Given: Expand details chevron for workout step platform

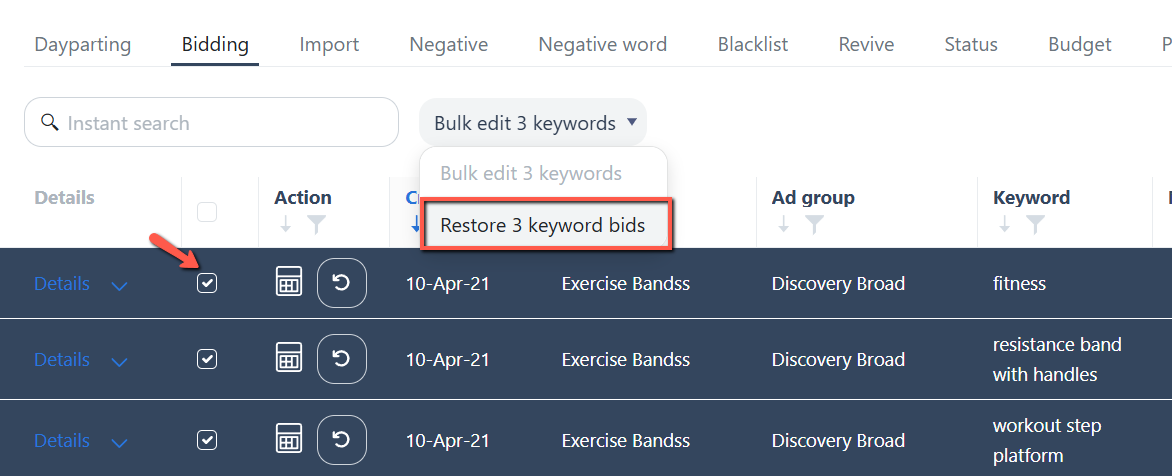Looking at the screenshot, I should click(x=120, y=442).
